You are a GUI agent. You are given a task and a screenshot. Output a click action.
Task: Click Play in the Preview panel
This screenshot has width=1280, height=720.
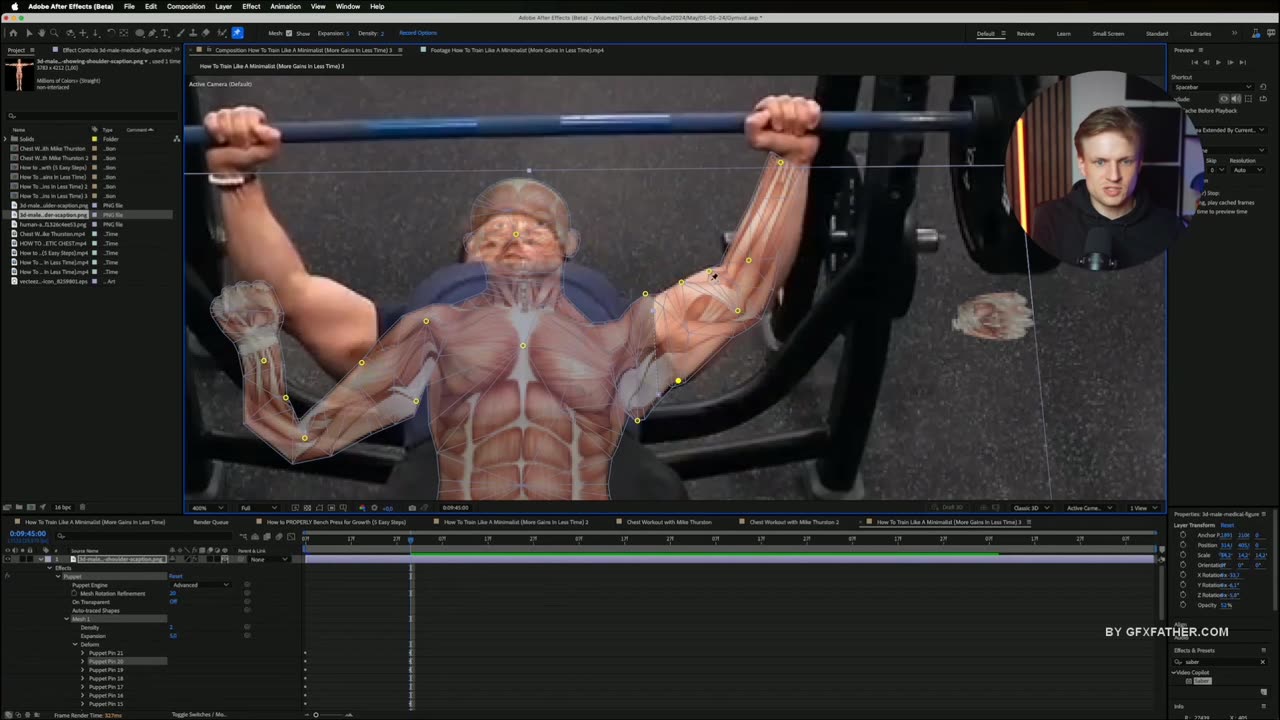[x=1218, y=62]
